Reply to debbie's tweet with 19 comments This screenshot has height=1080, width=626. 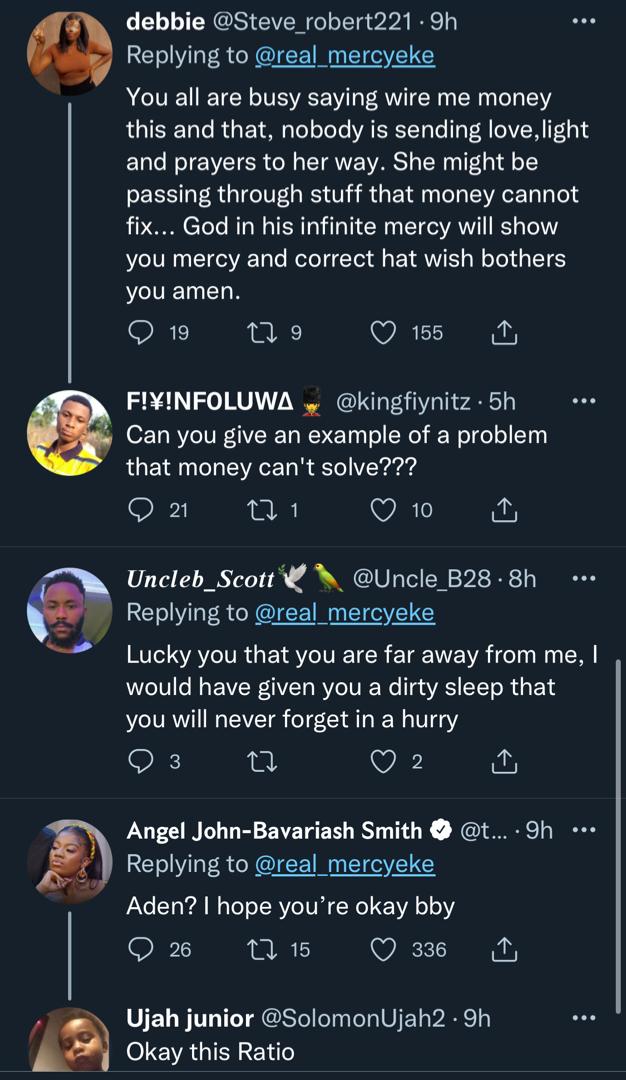[x=142, y=332]
